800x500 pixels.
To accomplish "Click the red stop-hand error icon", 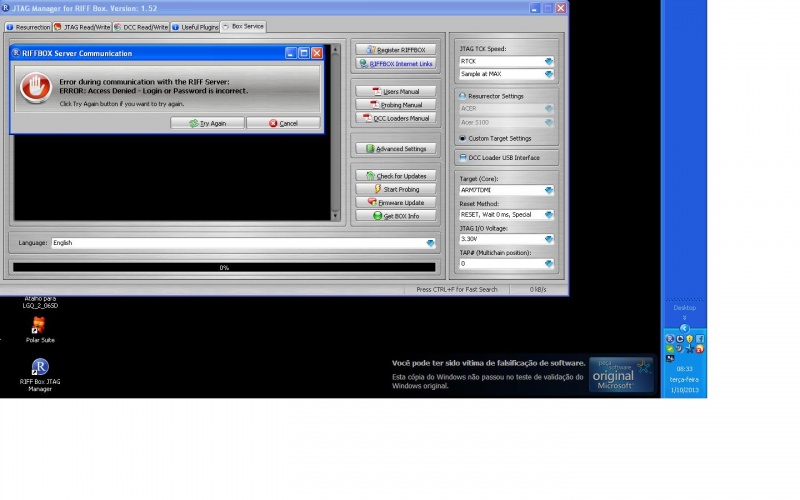I will (x=35, y=87).
